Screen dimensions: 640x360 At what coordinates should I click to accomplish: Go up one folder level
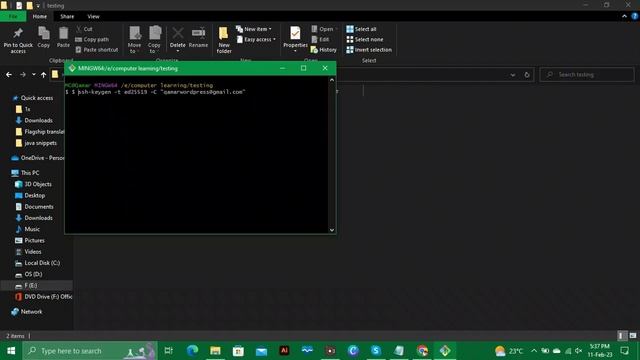(x=43, y=75)
